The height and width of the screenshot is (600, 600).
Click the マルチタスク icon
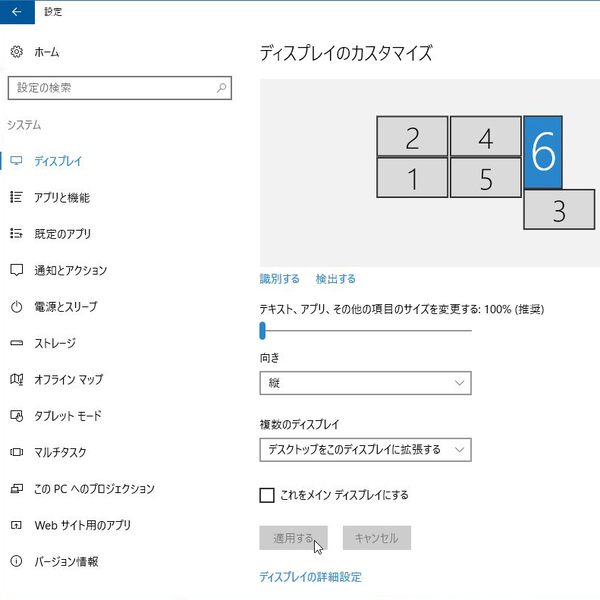[16, 452]
